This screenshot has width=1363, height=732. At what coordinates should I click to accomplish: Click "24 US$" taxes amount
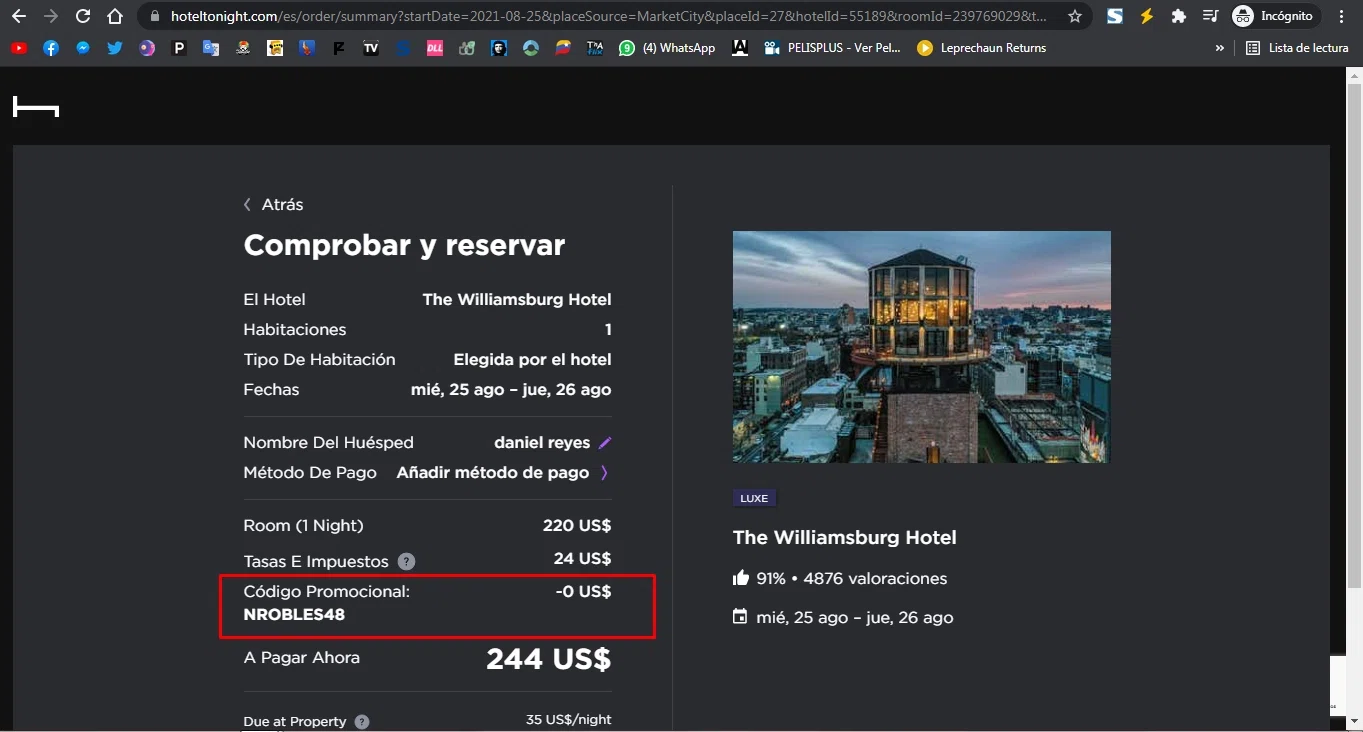(582, 558)
